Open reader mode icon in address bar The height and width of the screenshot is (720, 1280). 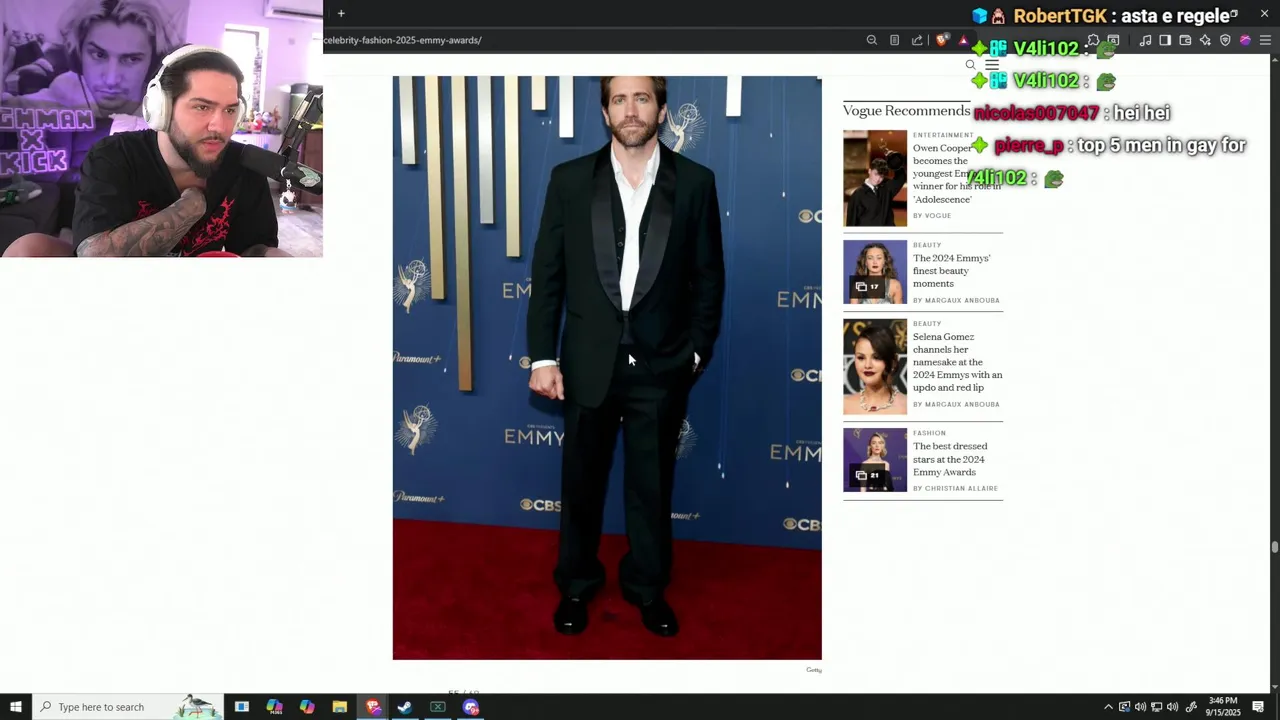[894, 40]
